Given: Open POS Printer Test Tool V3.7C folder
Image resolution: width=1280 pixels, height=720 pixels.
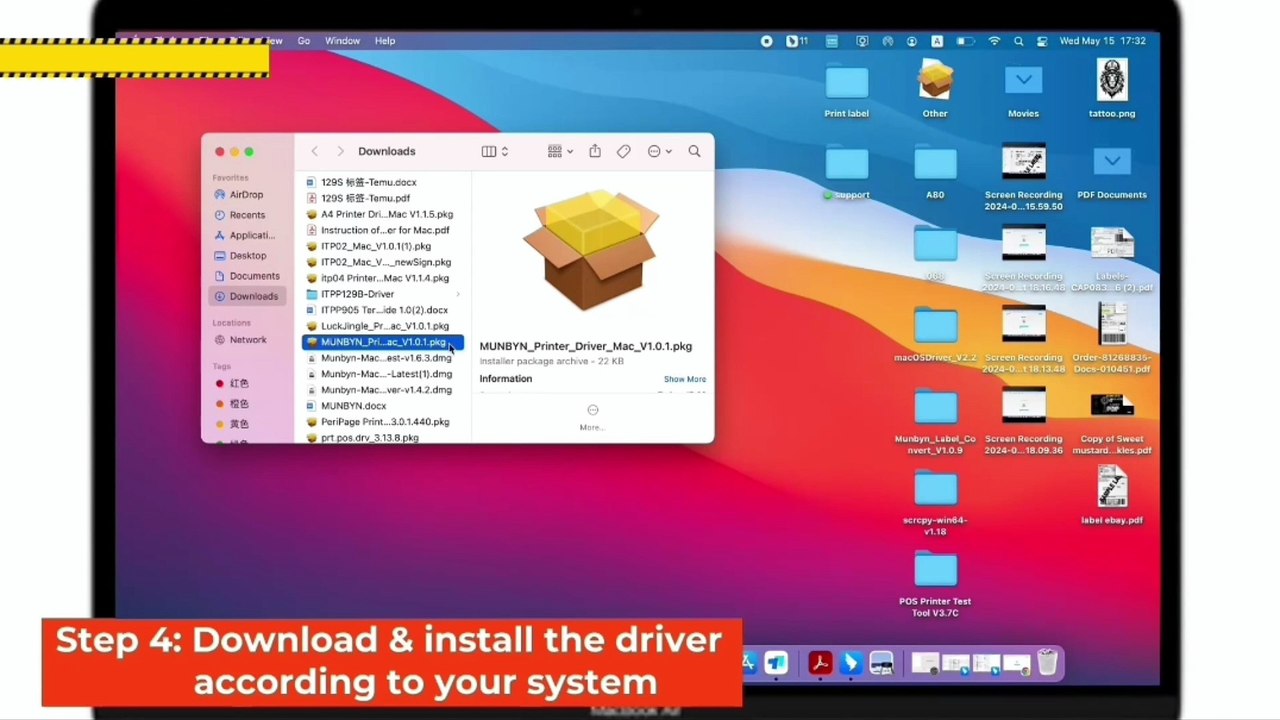Looking at the screenshot, I should point(935,585).
